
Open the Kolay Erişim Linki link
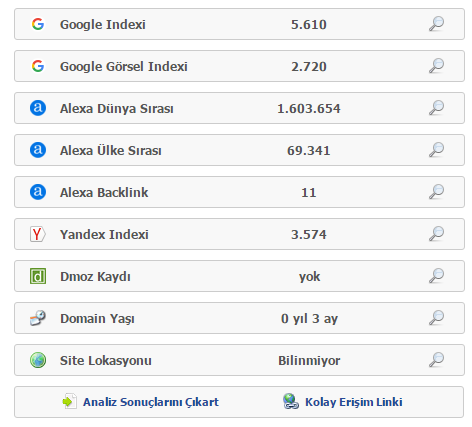354,402
